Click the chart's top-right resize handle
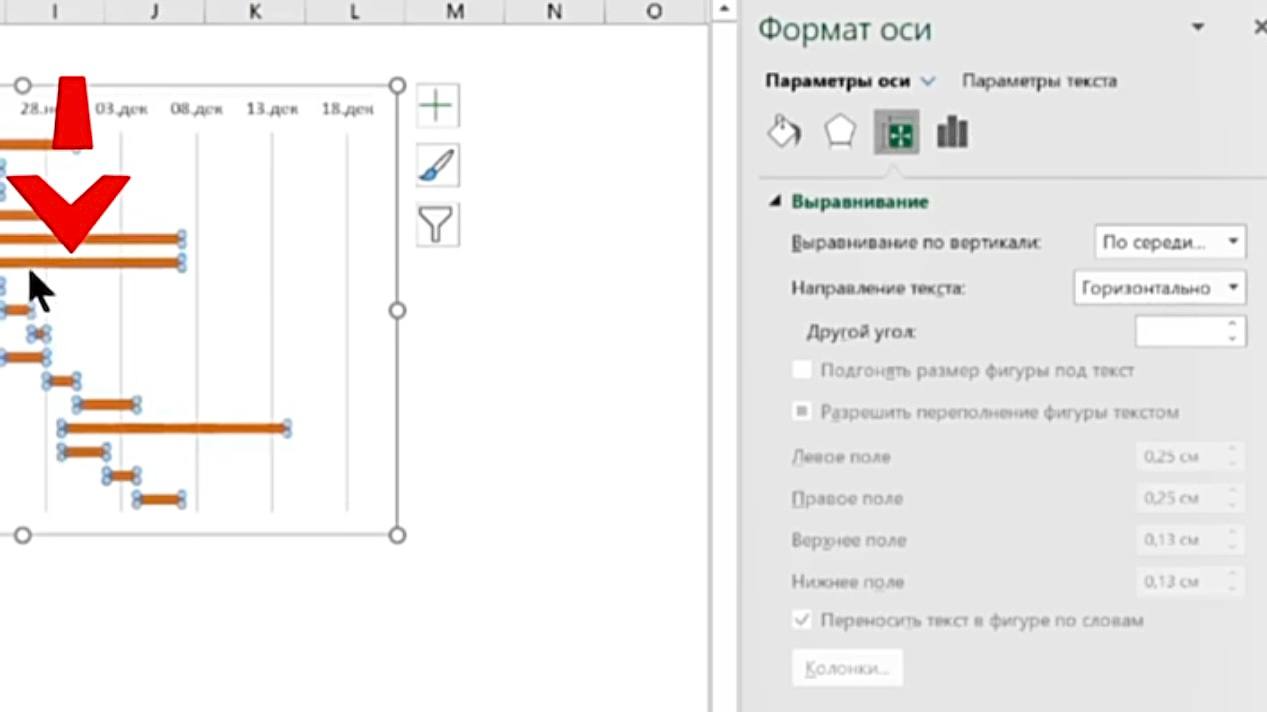Viewport: 1267px width, 712px height. (x=397, y=86)
